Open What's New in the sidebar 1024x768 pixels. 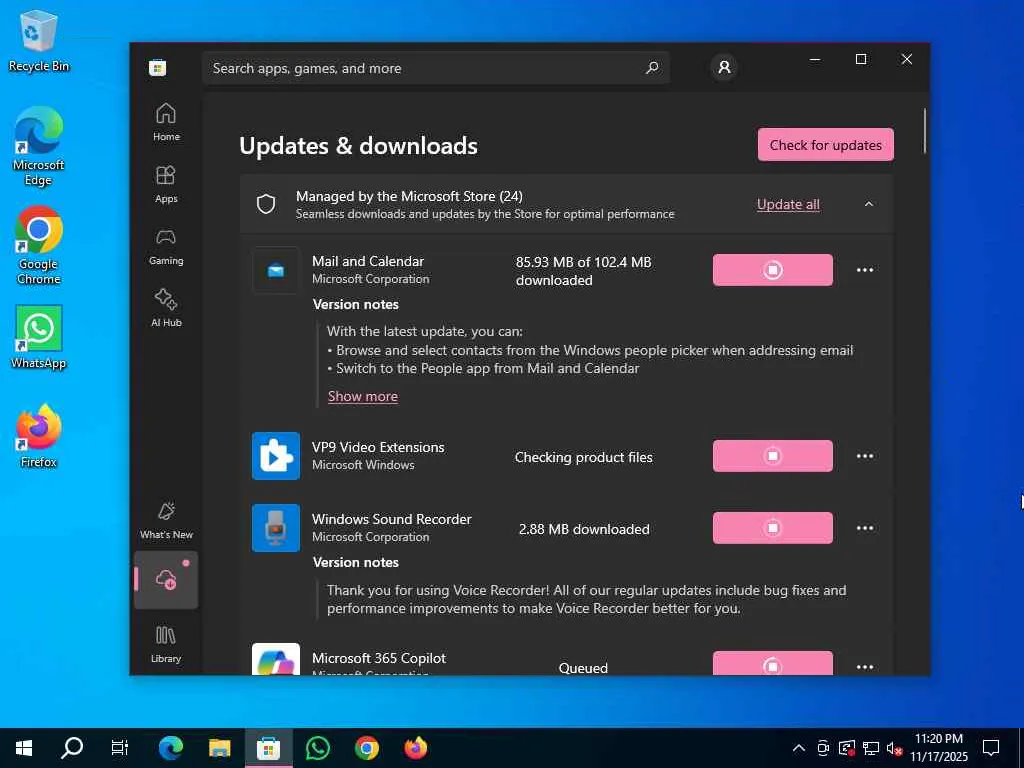pos(166,520)
